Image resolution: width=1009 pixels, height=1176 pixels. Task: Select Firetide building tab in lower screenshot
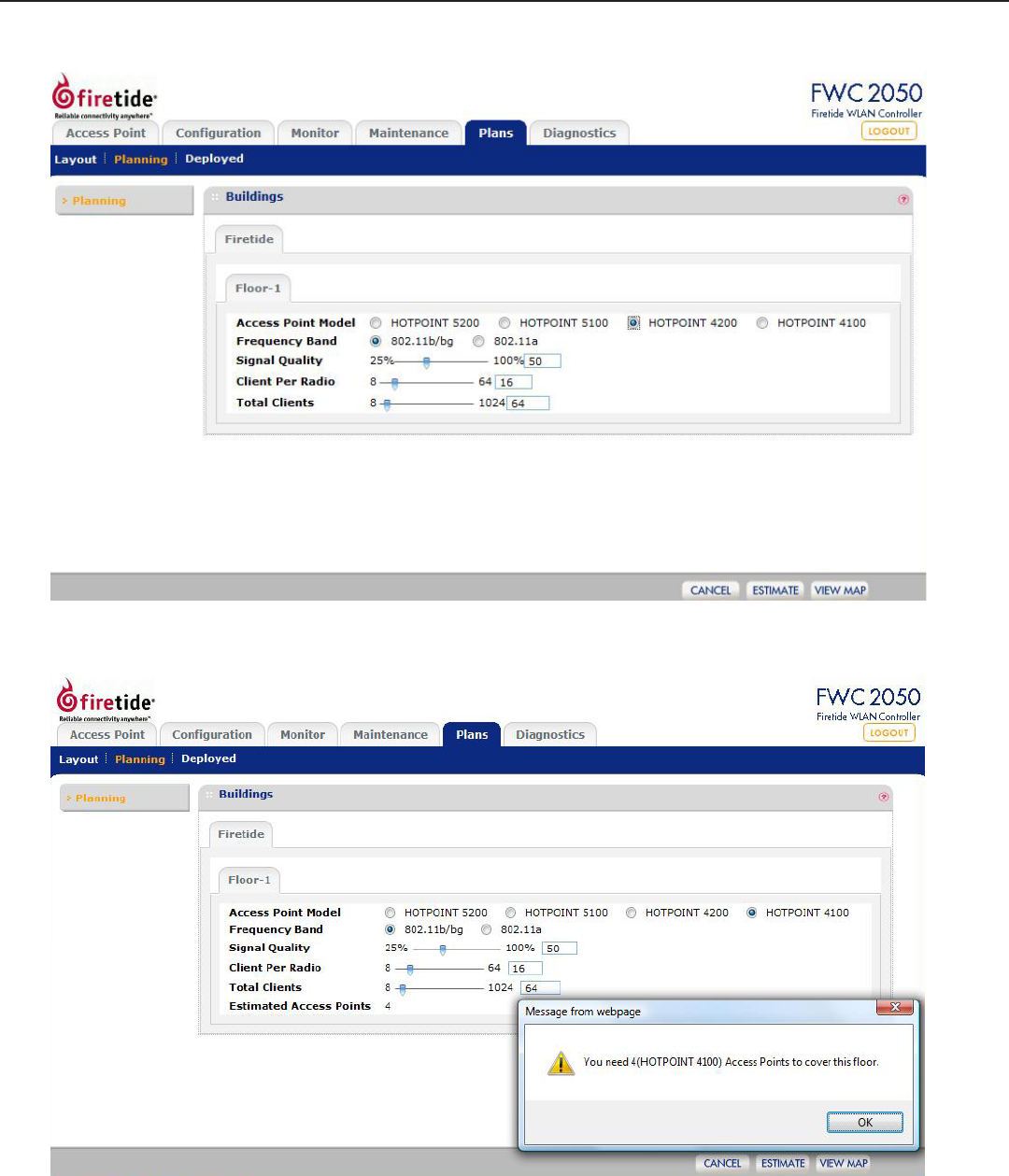pos(241,834)
